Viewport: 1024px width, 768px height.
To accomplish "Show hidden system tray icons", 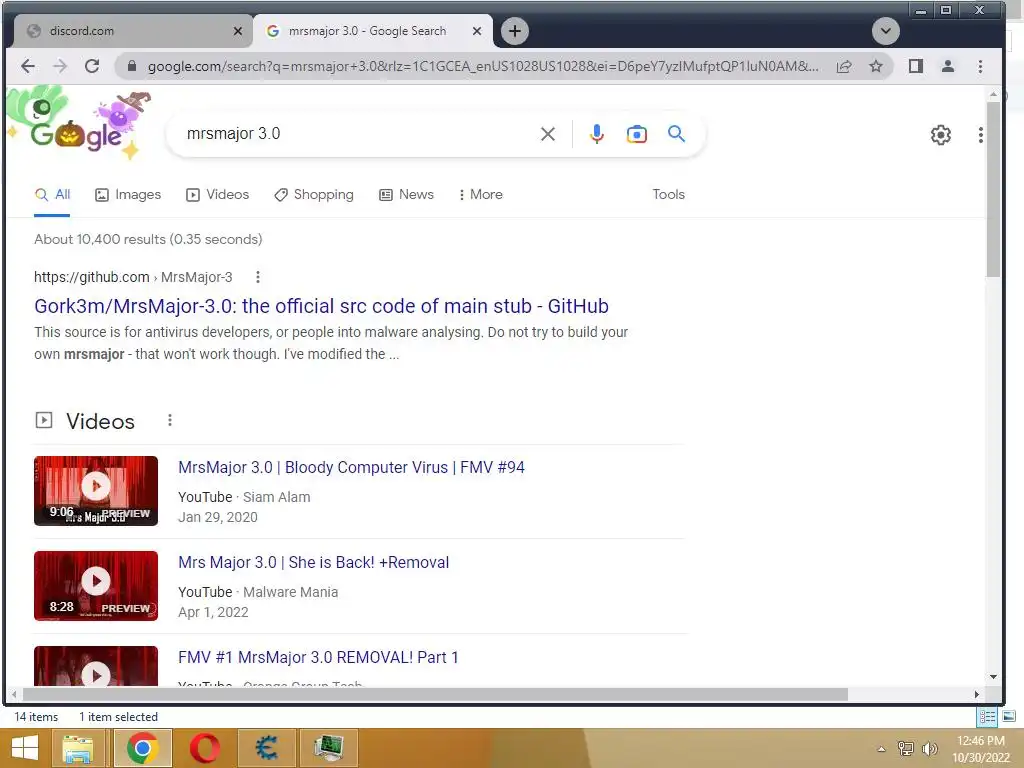I will (881, 749).
